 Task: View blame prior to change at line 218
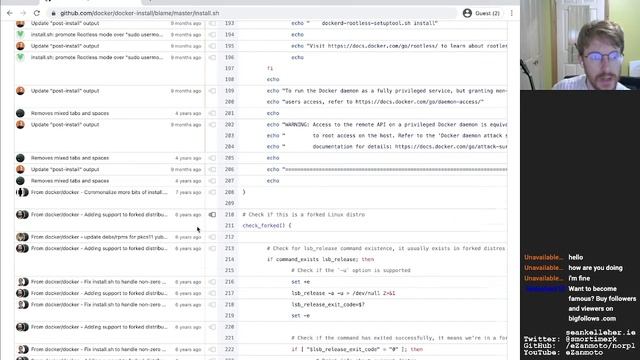pos(212,304)
